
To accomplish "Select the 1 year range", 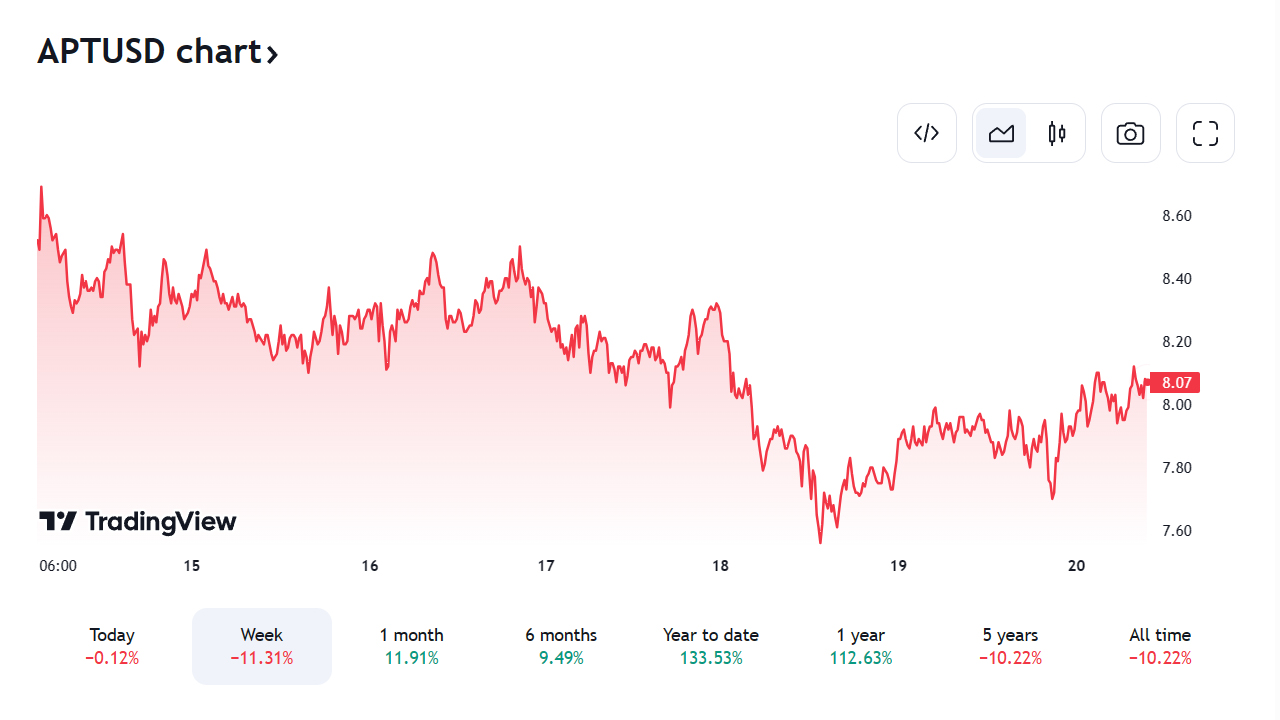I will click(x=861, y=646).
